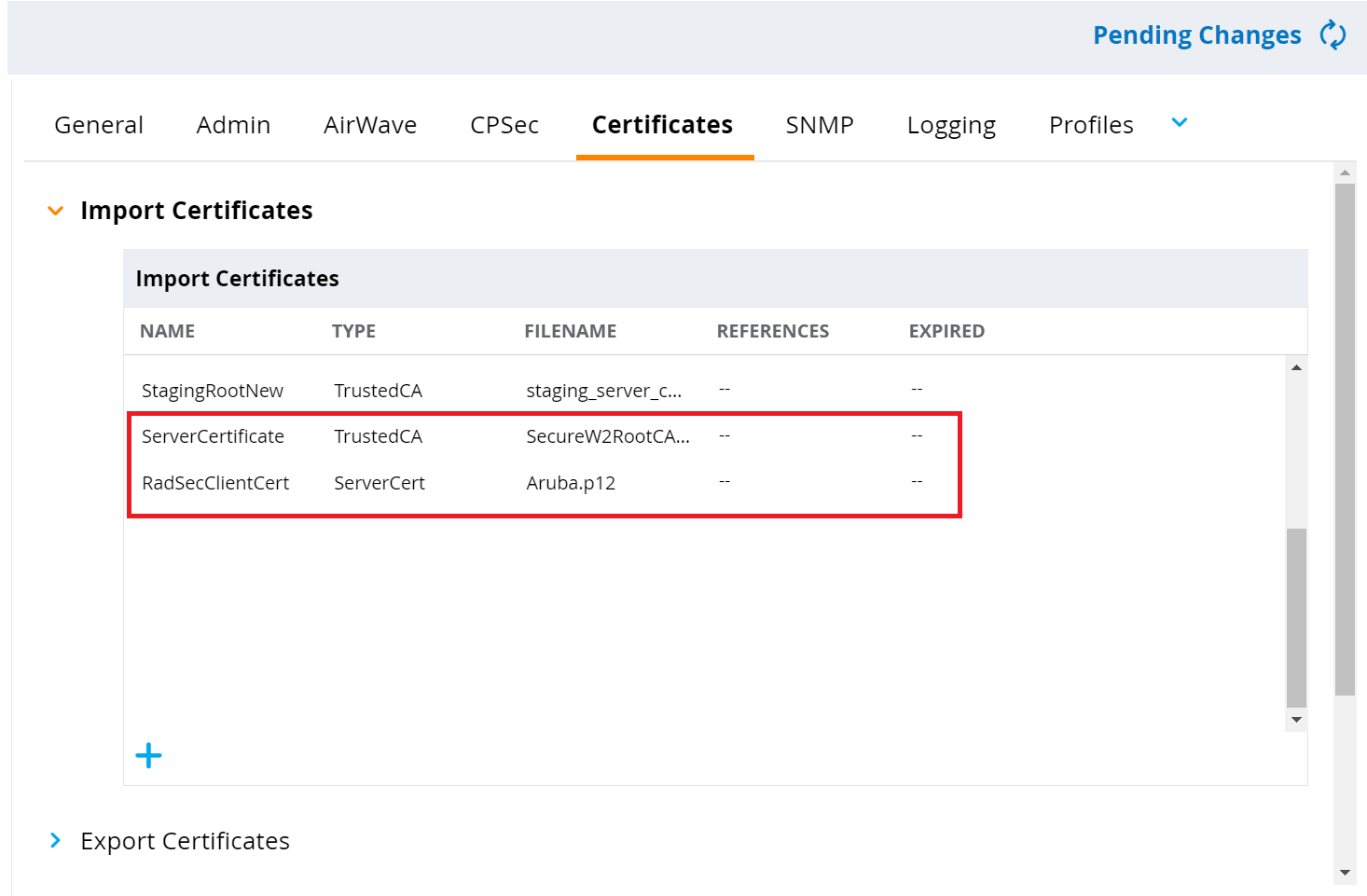This screenshot has width=1367, height=896.
Task: Collapse the Import Certificates section
Action: pos(56,211)
